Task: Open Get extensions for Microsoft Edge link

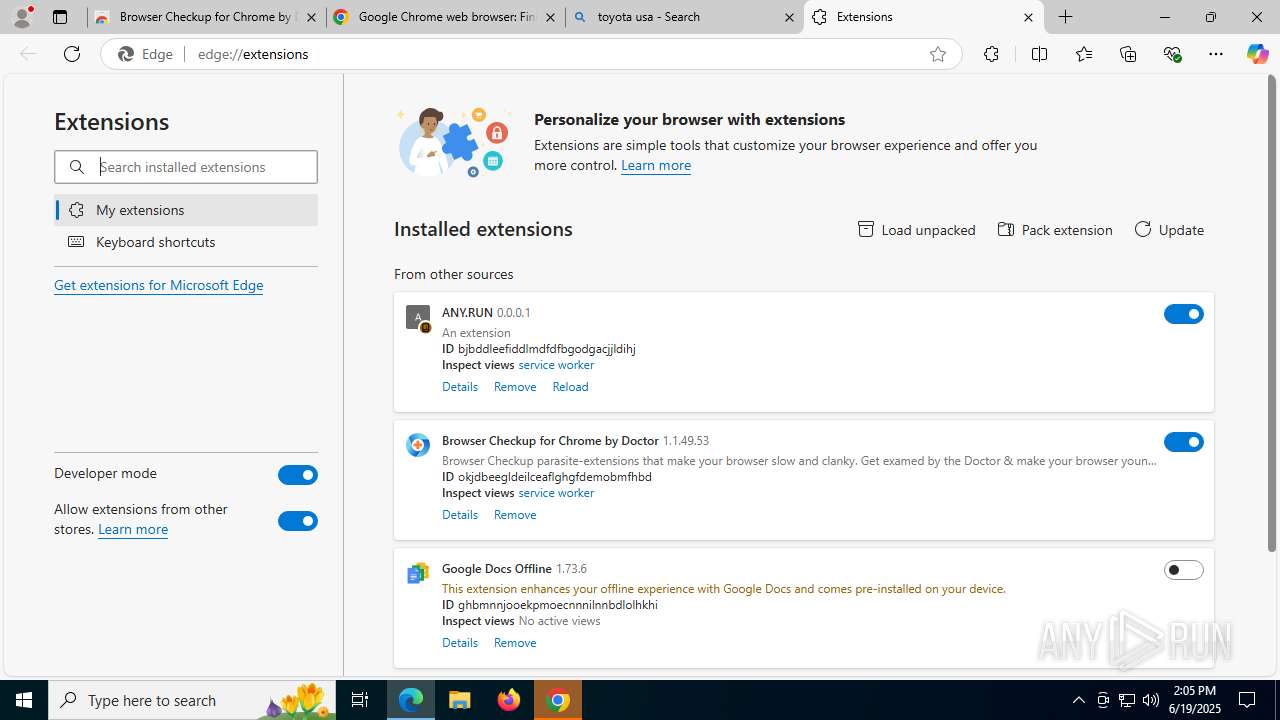Action: [x=158, y=285]
